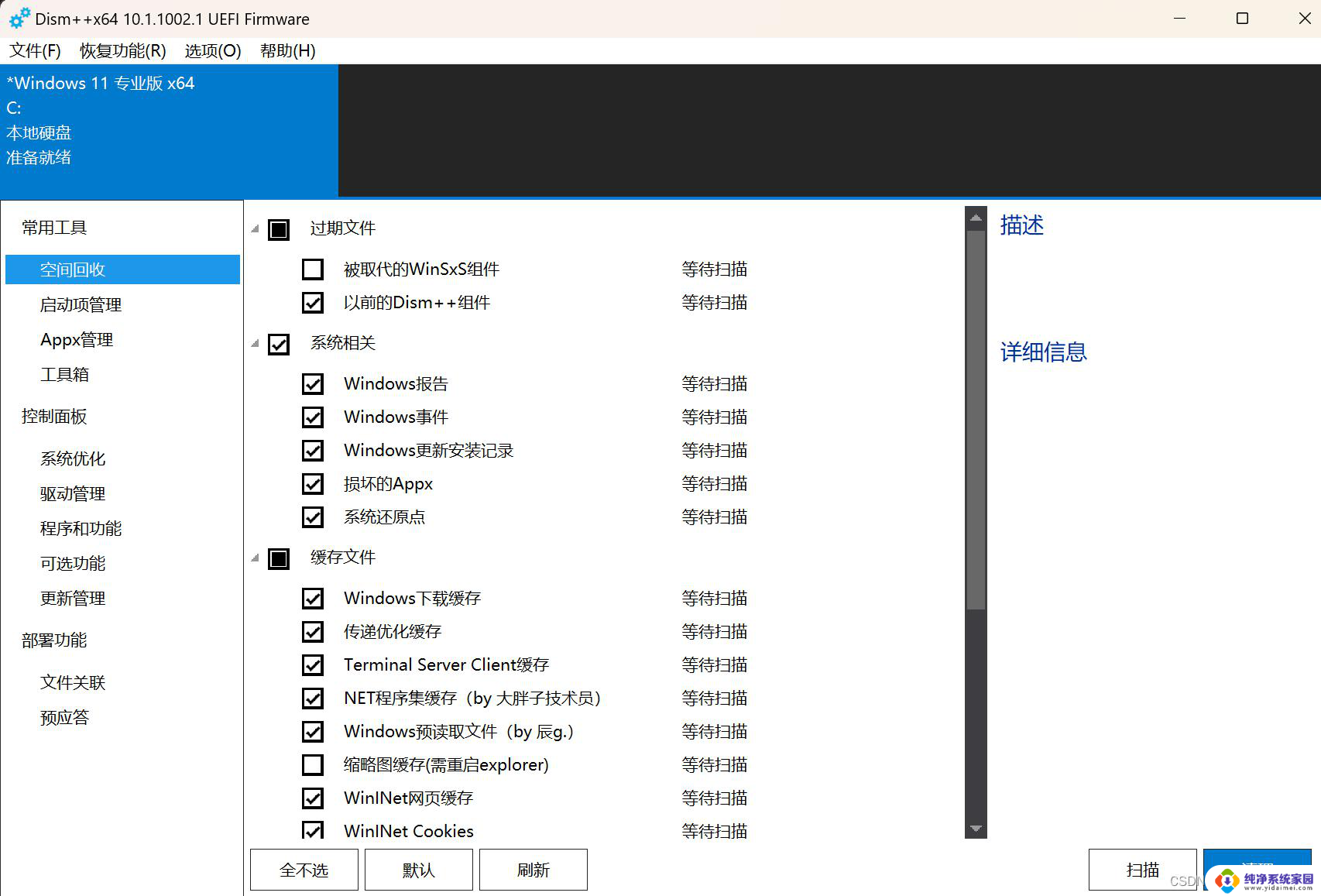This screenshot has height=896, width=1321.
Task: Uncheck the 传递优化缓存 checkbox
Action: click(x=313, y=632)
